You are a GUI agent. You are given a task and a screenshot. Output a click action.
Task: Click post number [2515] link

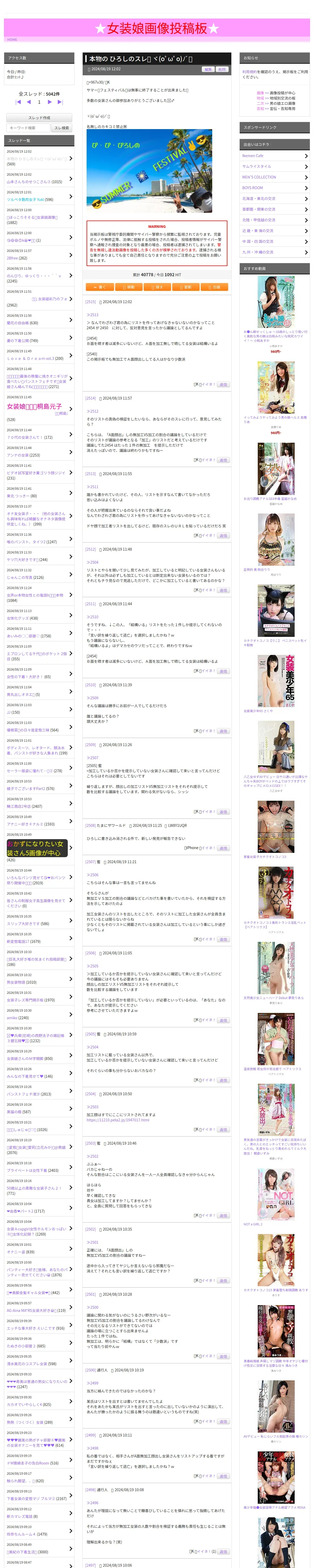[x=90, y=302]
